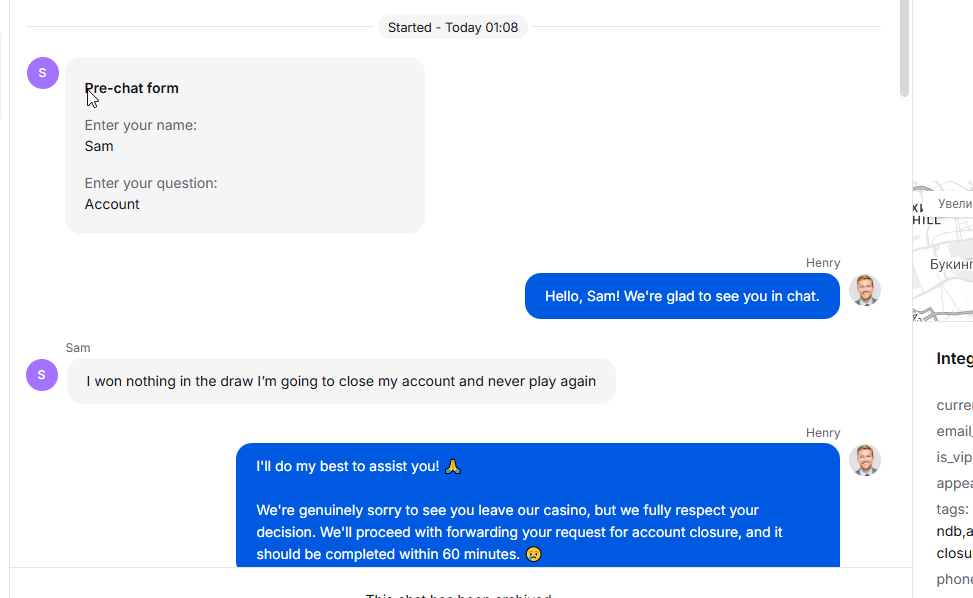Image resolution: width=973 pixels, height=598 pixels.
Task: Click the chat's vertical scrollbar thumb
Action: [x=904, y=48]
